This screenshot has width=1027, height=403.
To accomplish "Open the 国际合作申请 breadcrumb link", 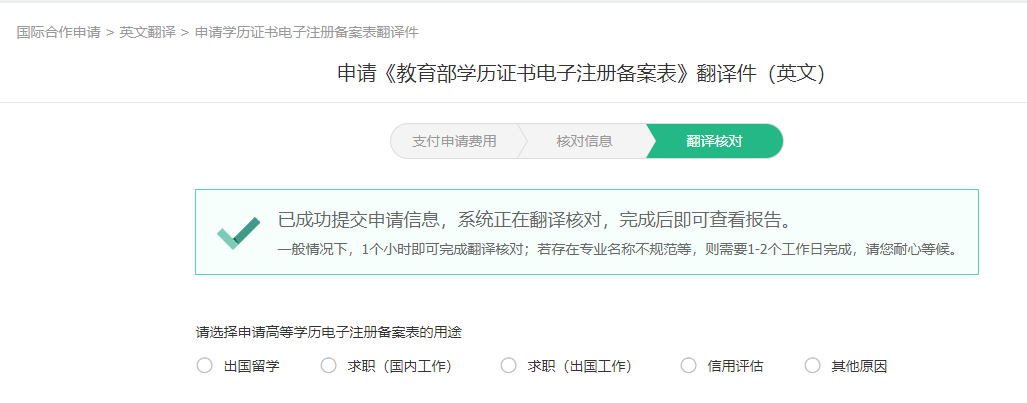I will [58, 32].
